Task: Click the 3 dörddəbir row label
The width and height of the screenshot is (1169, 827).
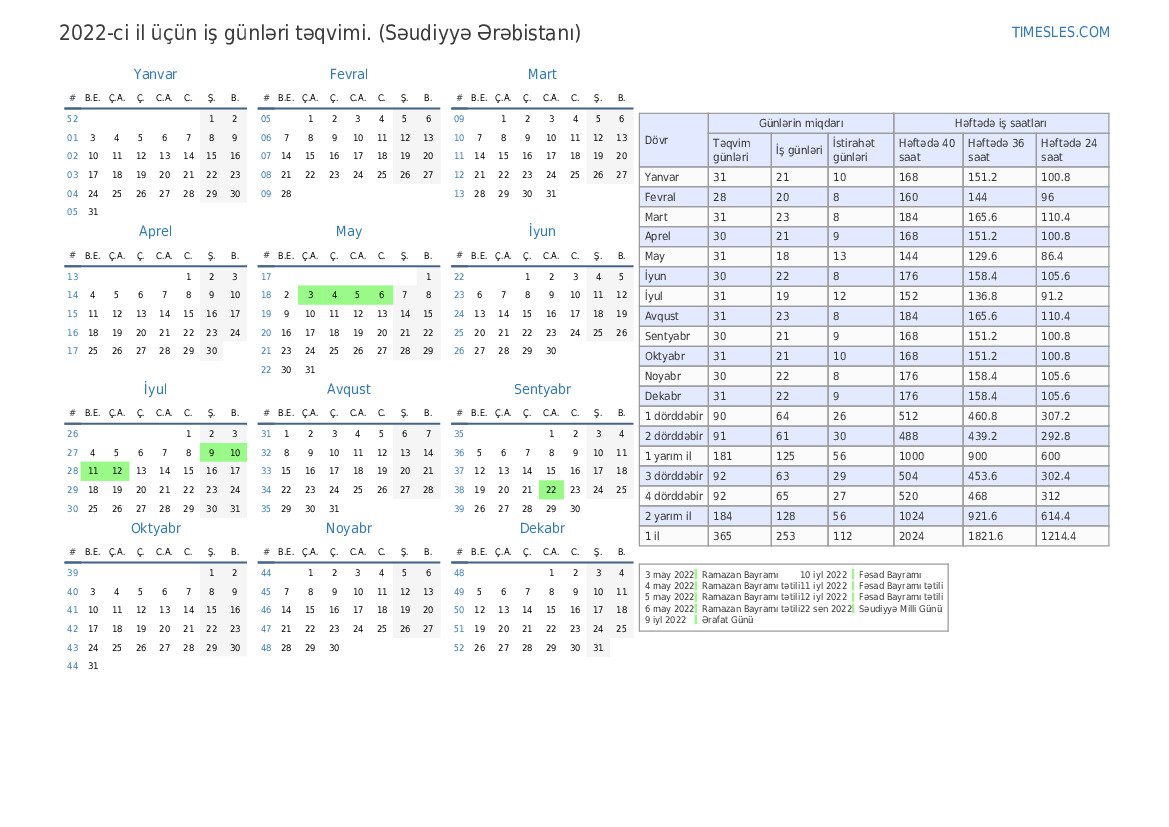Action: tap(674, 476)
